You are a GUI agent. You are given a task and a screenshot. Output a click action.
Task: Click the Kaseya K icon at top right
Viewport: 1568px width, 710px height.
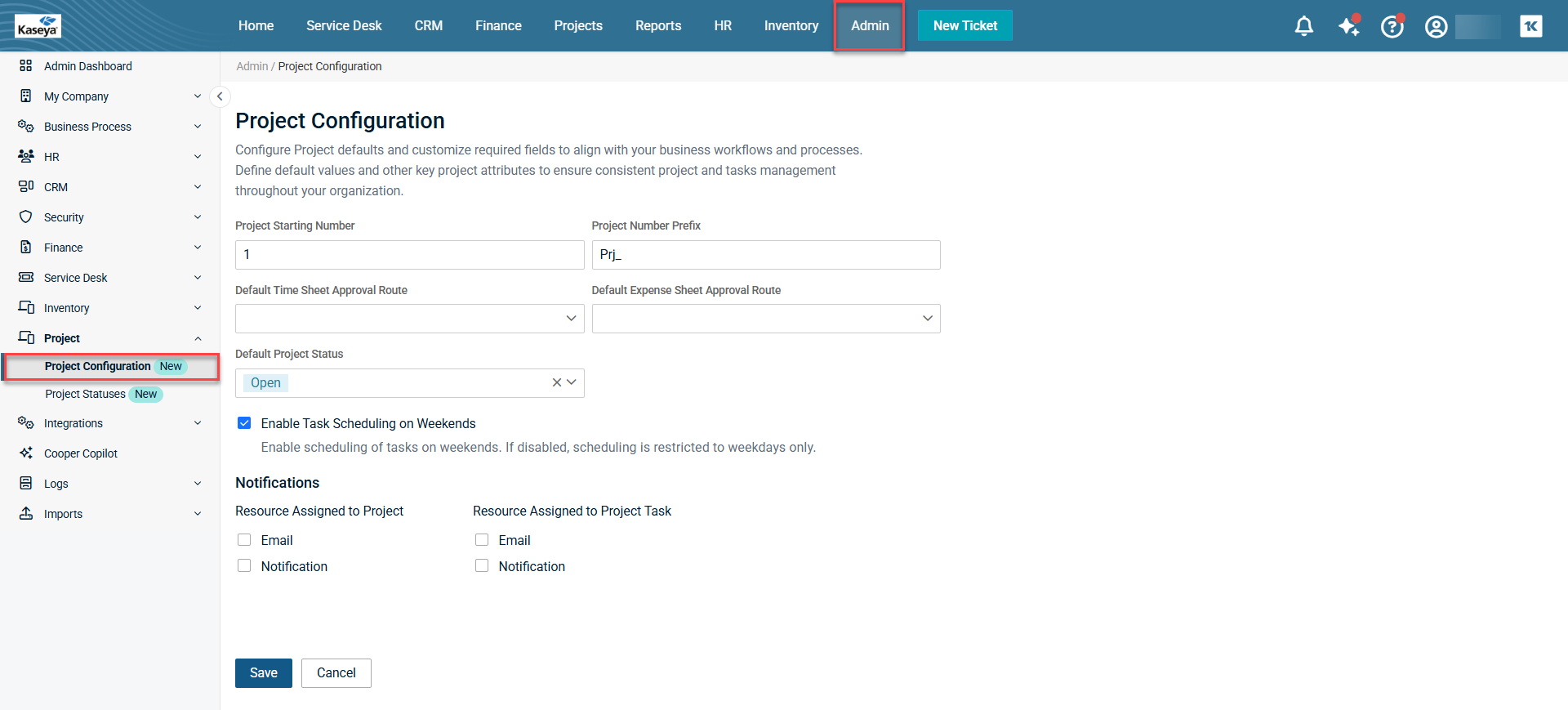point(1530,26)
